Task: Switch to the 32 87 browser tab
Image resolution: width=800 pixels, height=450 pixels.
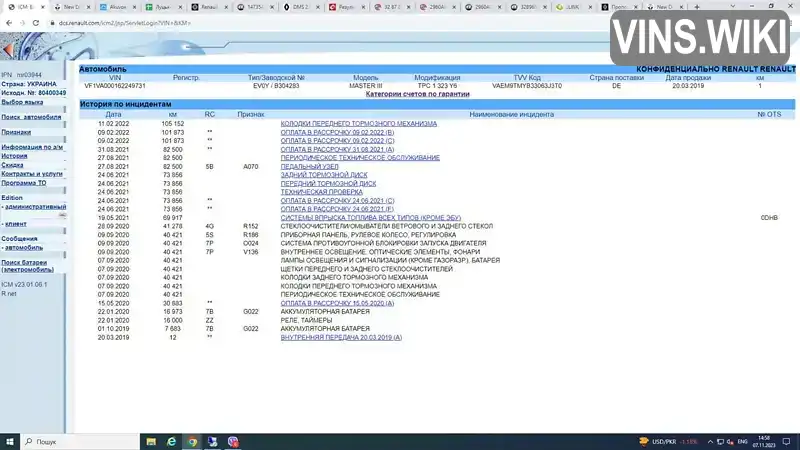Action: [x=392, y=7]
